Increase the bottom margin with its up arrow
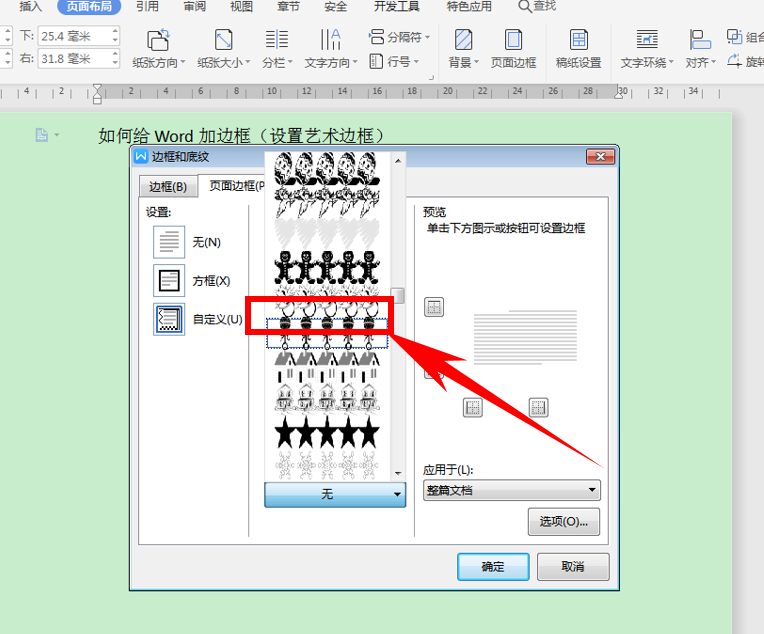Image resolution: width=764 pixels, height=634 pixels. 115,31
